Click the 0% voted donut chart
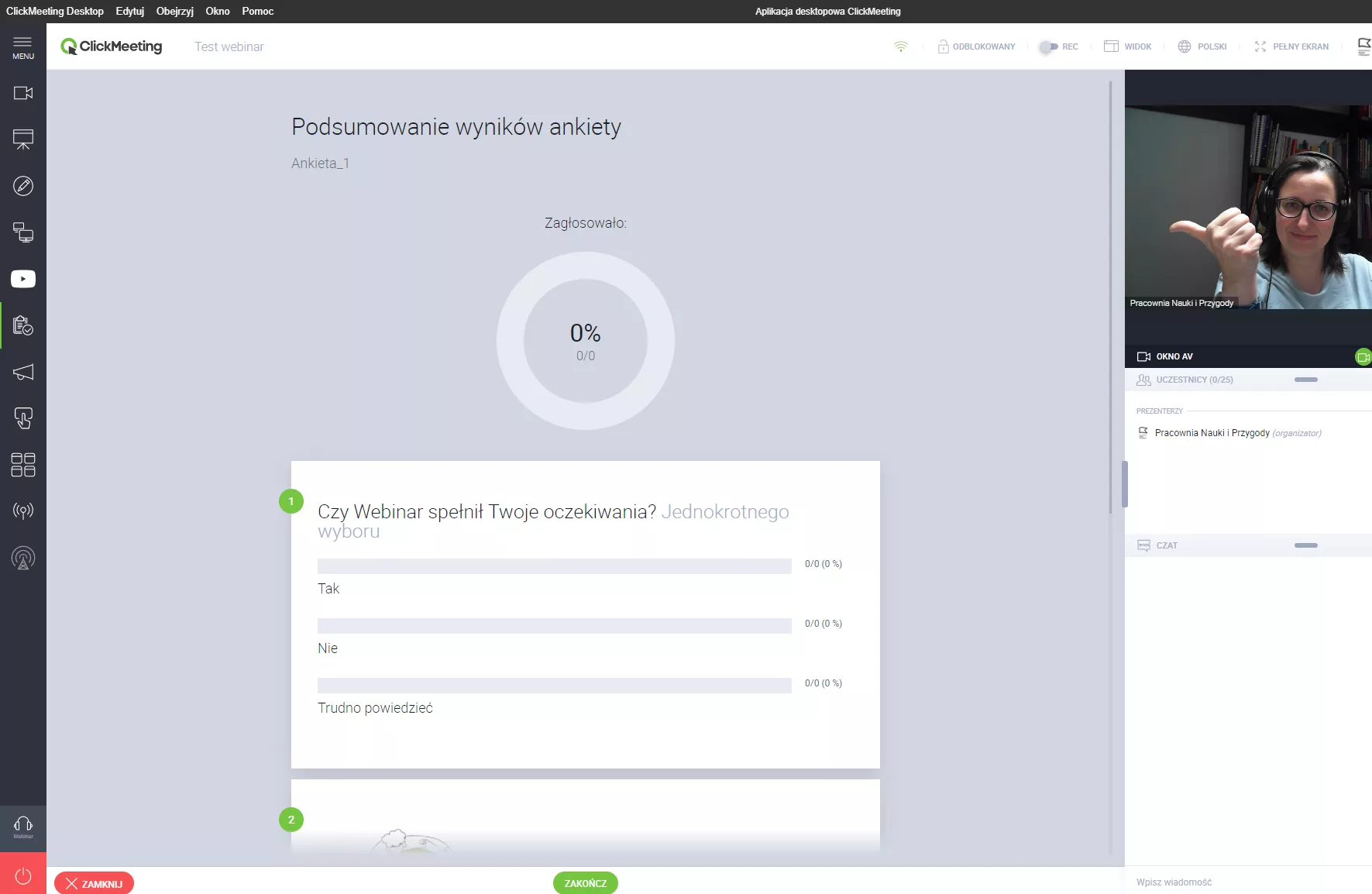Viewport: 1372px width, 894px height. point(585,341)
